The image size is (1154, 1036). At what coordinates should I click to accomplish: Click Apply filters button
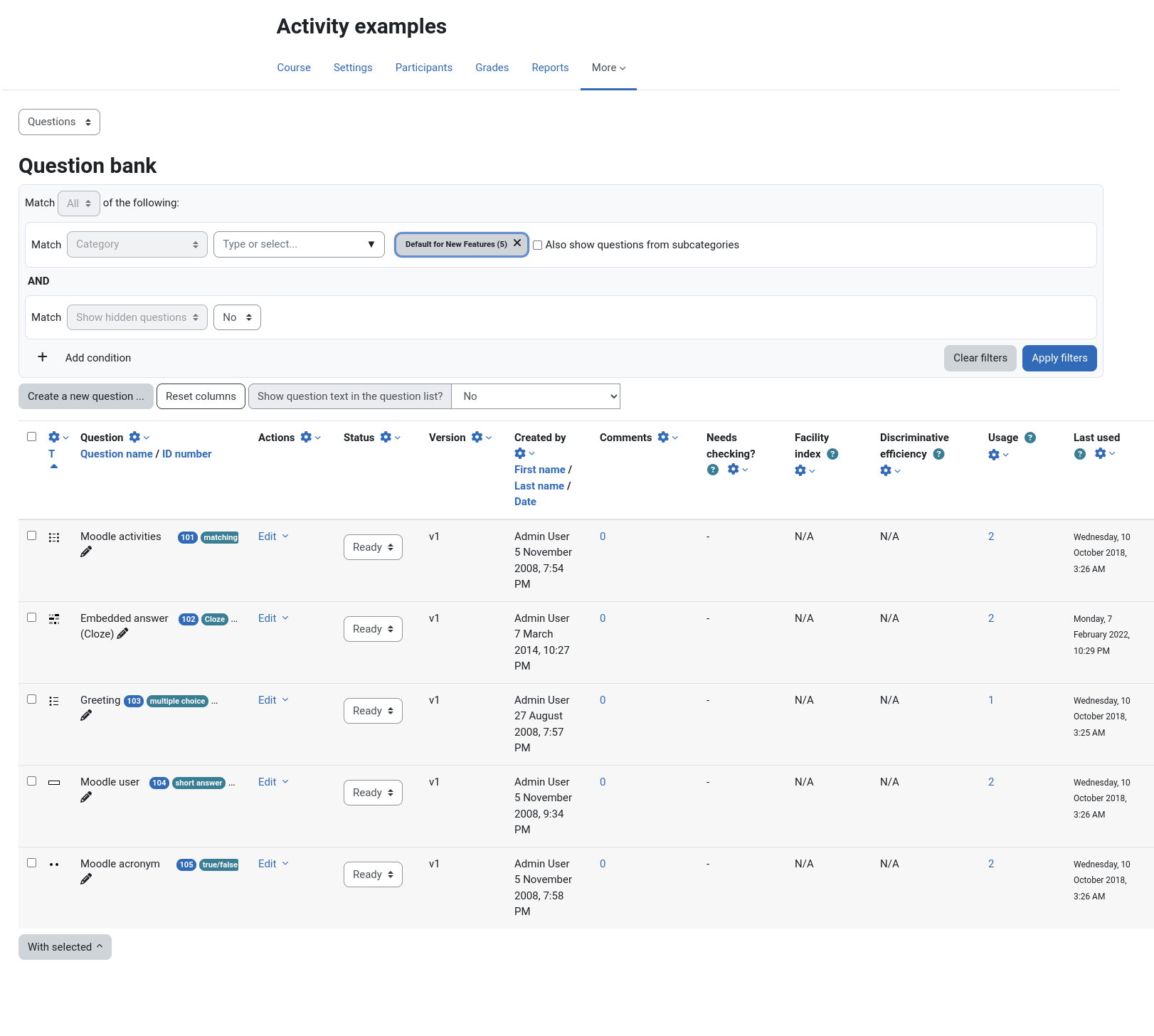tap(1059, 358)
